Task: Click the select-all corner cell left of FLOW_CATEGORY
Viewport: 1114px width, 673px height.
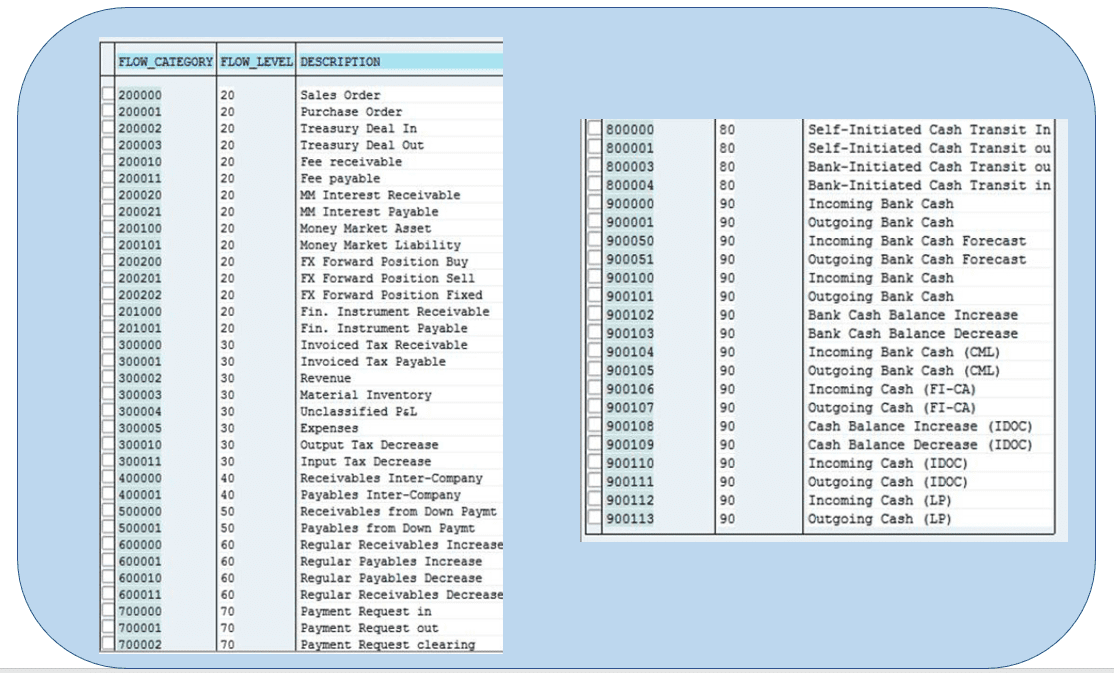Action: [108, 62]
